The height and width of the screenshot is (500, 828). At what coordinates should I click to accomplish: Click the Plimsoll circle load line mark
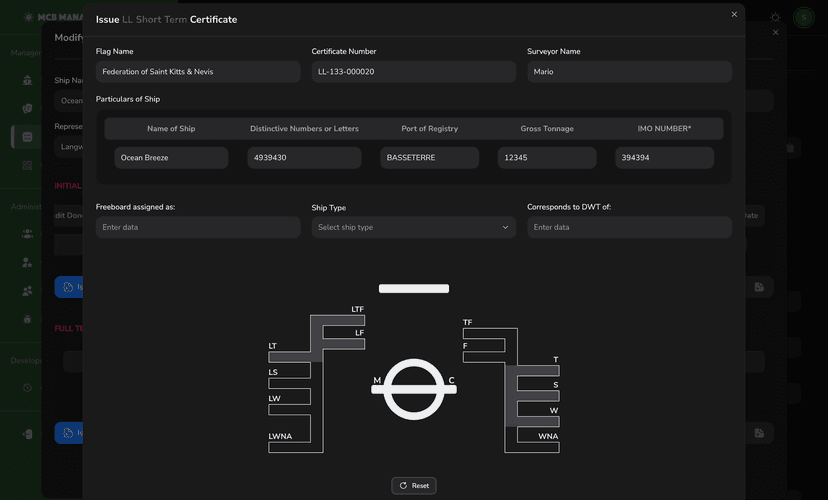tap(414, 389)
